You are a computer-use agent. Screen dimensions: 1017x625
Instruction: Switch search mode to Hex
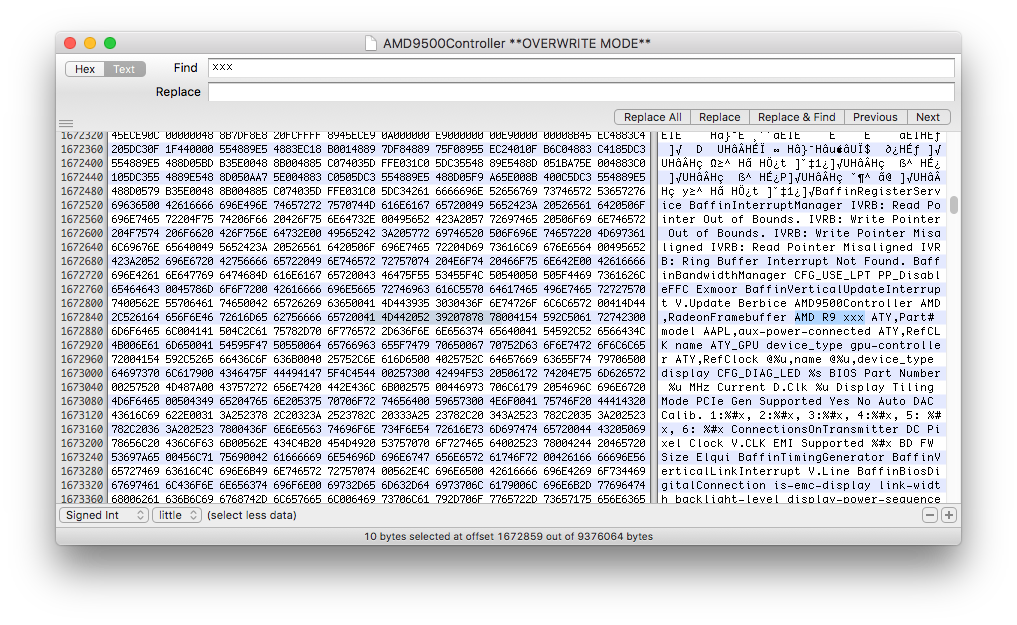[x=85, y=69]
